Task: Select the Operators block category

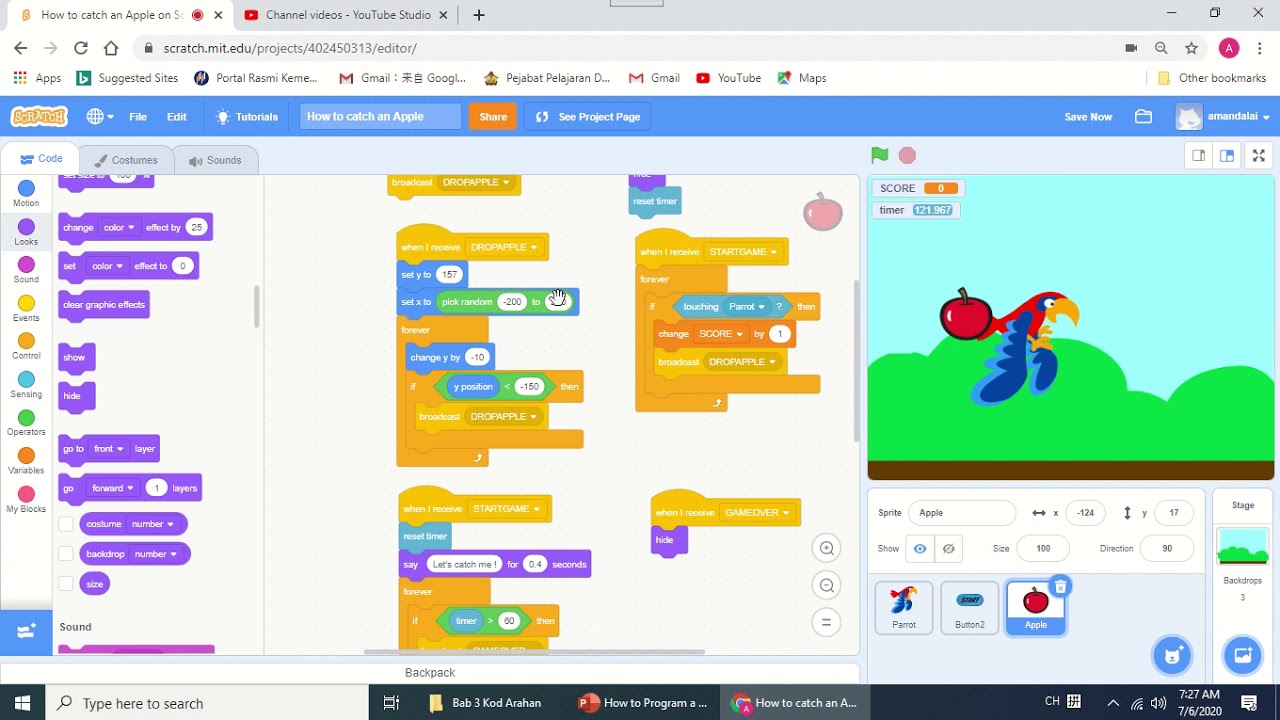Action: (x=26, y=423)
